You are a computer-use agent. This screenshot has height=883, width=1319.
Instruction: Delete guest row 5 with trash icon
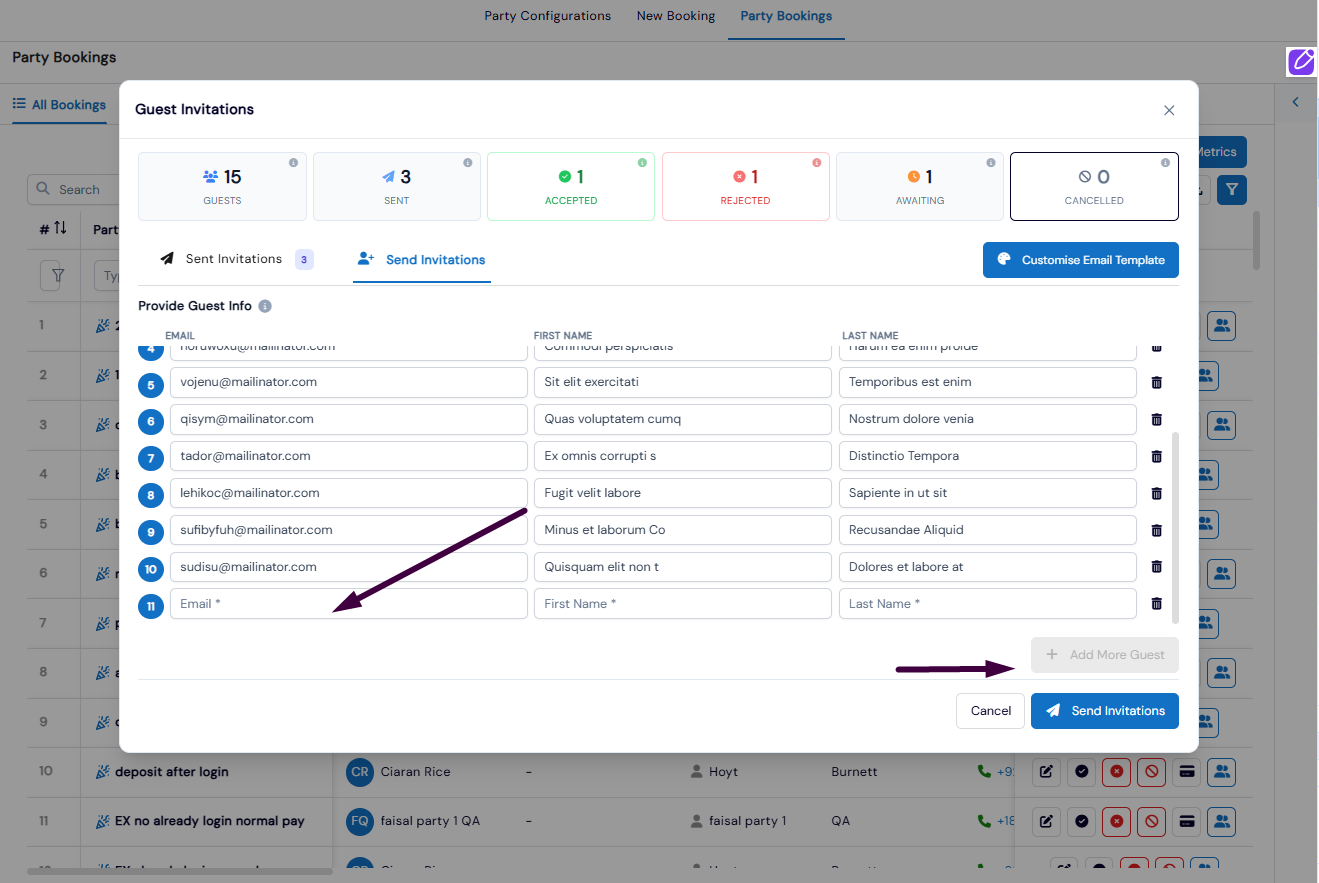pyautogui.click(x=1156, y=382)
